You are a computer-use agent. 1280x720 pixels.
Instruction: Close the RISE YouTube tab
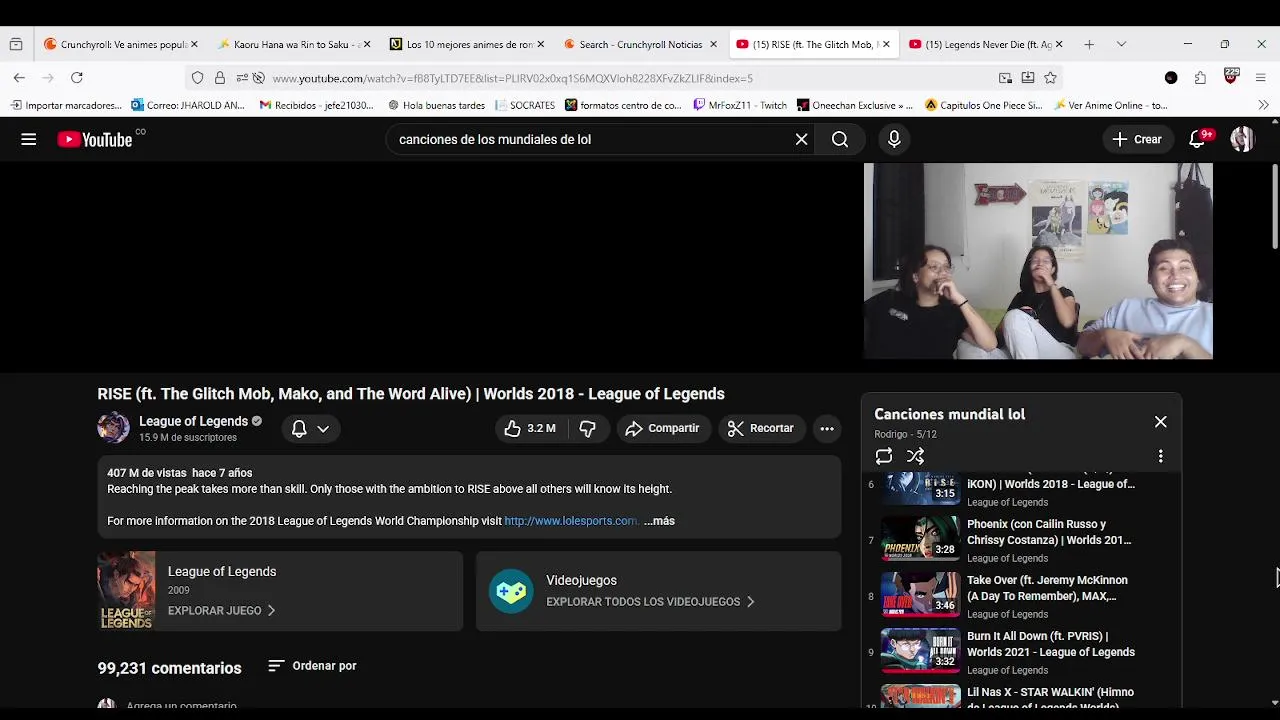pyautogui.click(x=886, y=44)
